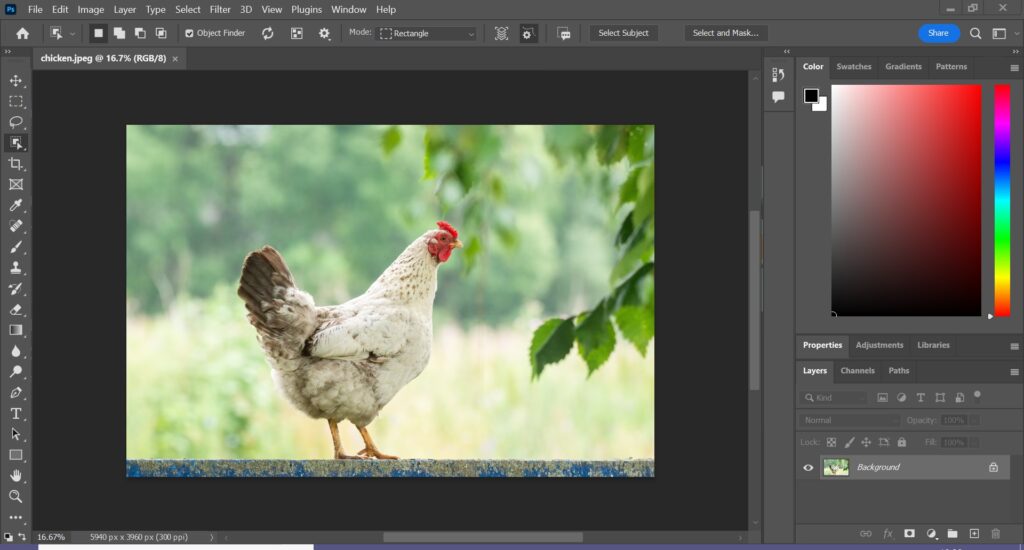1024x550 pixels.
Task: Select the Zoom tool
Action: point(16,496)
